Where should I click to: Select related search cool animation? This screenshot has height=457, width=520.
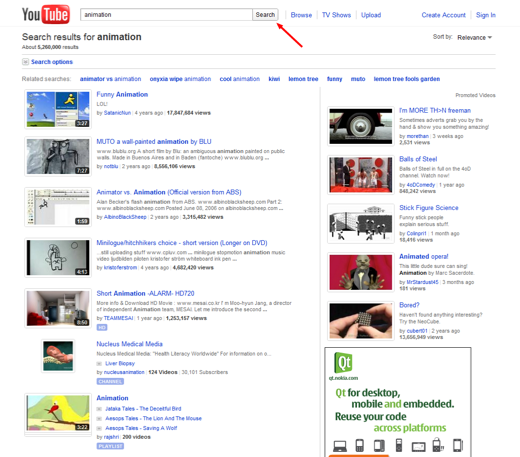coord(240,79)
